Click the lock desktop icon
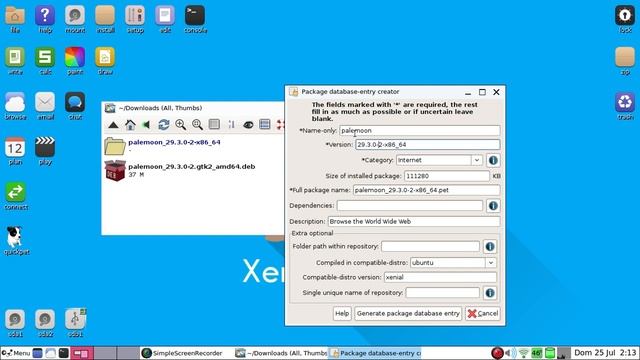Image resolution: width=640 pixels, height=360 pixels. click(x=625, y=19)
